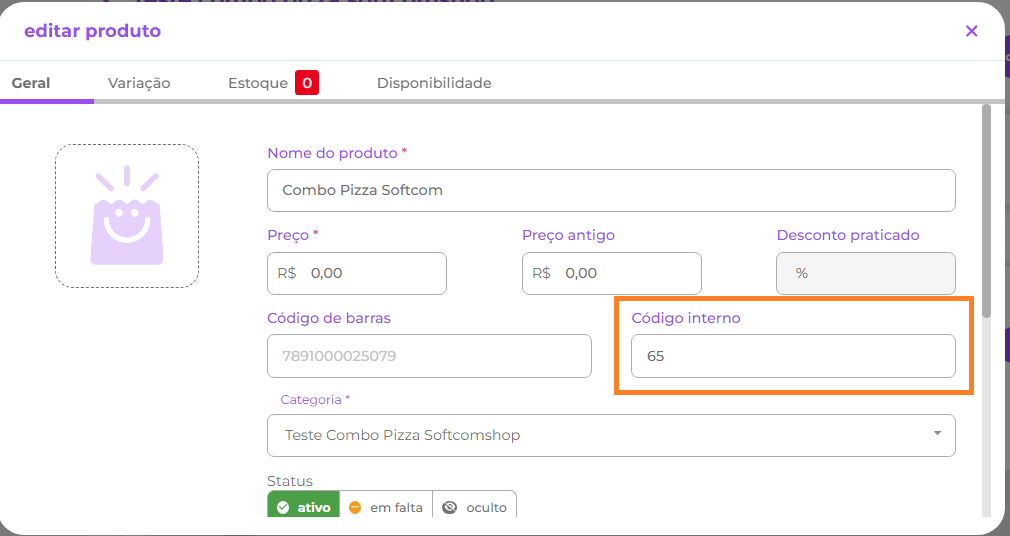Click the product image placeholder icon
Image resolution: width=1010 pixels, height=536 pixels.
(127, 216)
